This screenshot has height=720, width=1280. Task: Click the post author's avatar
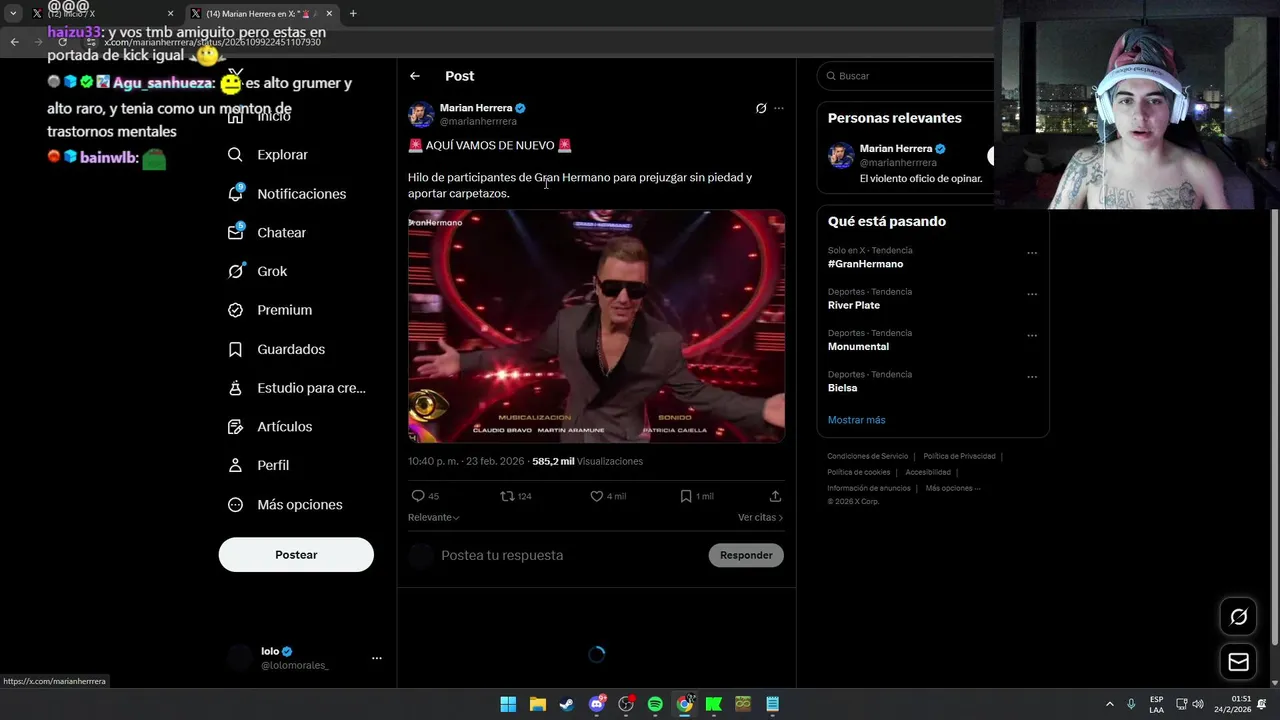point(421,114)
